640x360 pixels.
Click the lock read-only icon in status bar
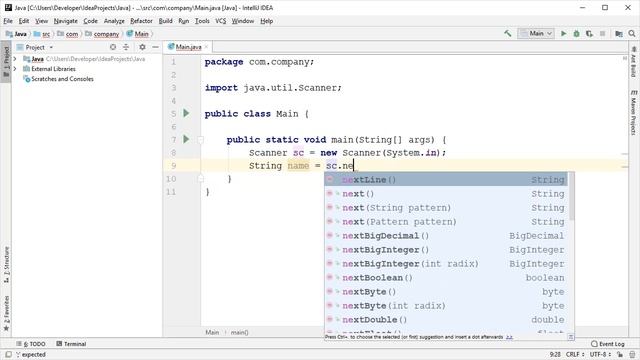tap(620, 354)
